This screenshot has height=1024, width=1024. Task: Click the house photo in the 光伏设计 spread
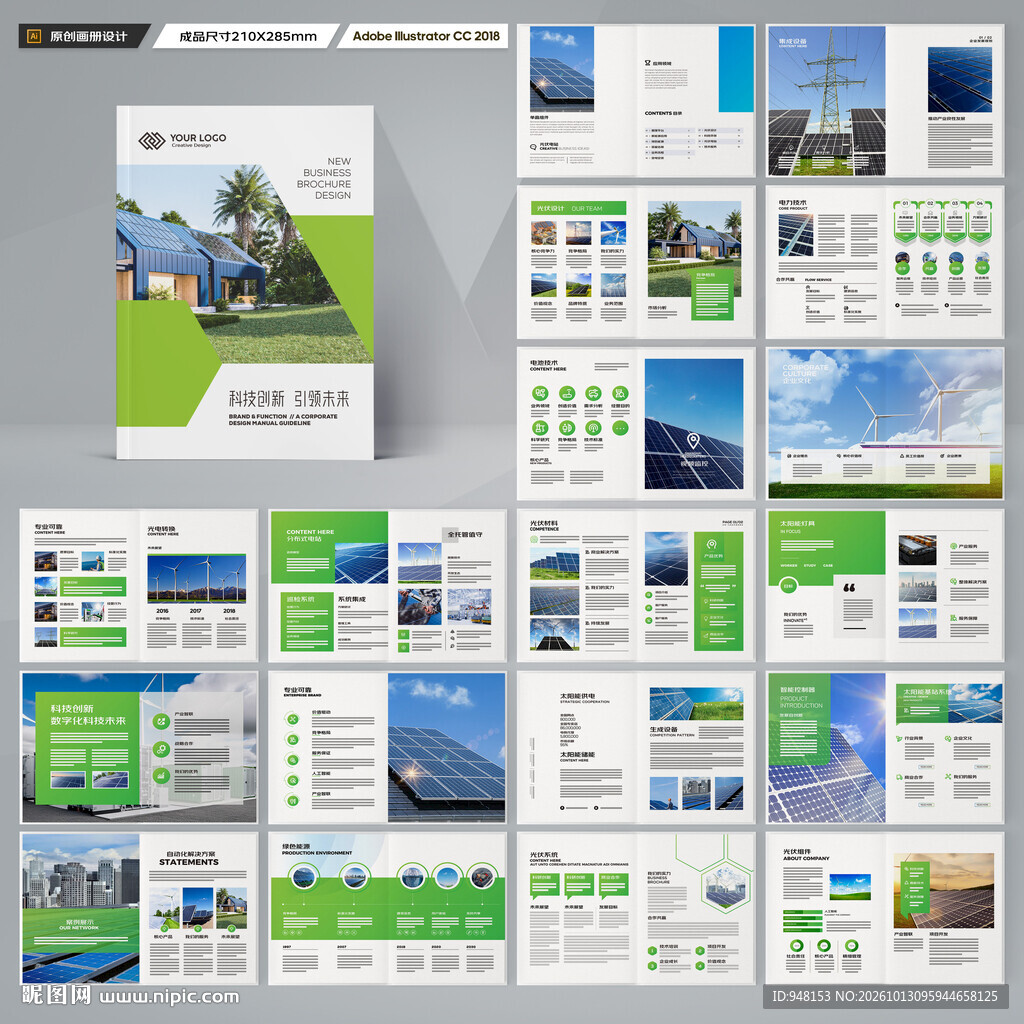(x=694, y=247)
